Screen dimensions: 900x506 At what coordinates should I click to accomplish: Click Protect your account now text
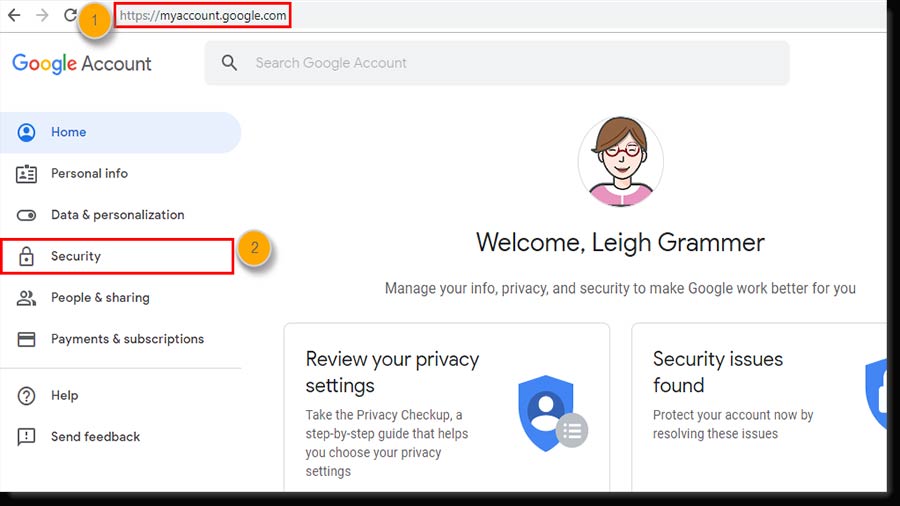pyautogui.click(x=733, y=424)
